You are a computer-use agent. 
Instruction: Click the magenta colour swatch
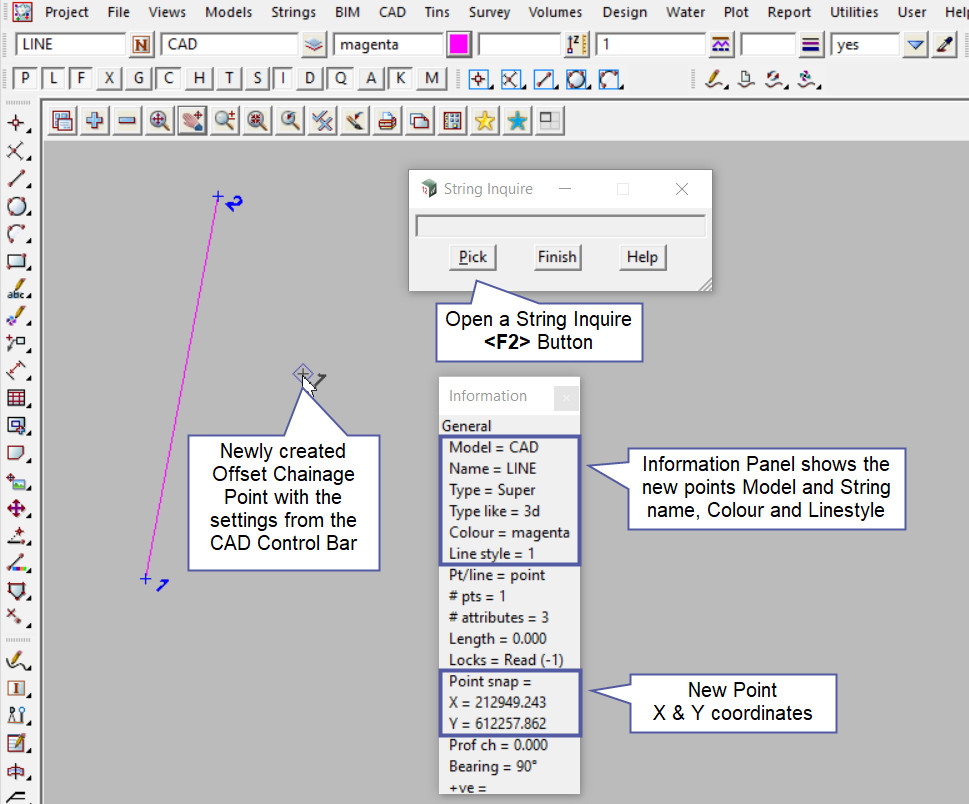pyautogui.click(x=459, y=45)
